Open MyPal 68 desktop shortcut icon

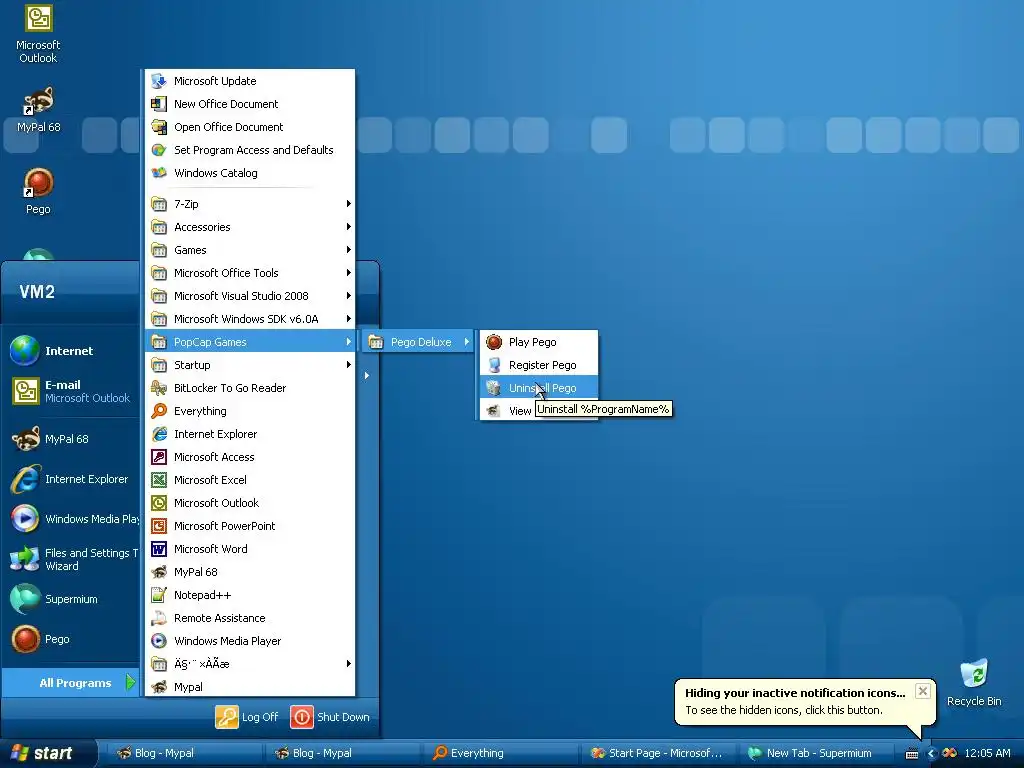click(38, 110)
